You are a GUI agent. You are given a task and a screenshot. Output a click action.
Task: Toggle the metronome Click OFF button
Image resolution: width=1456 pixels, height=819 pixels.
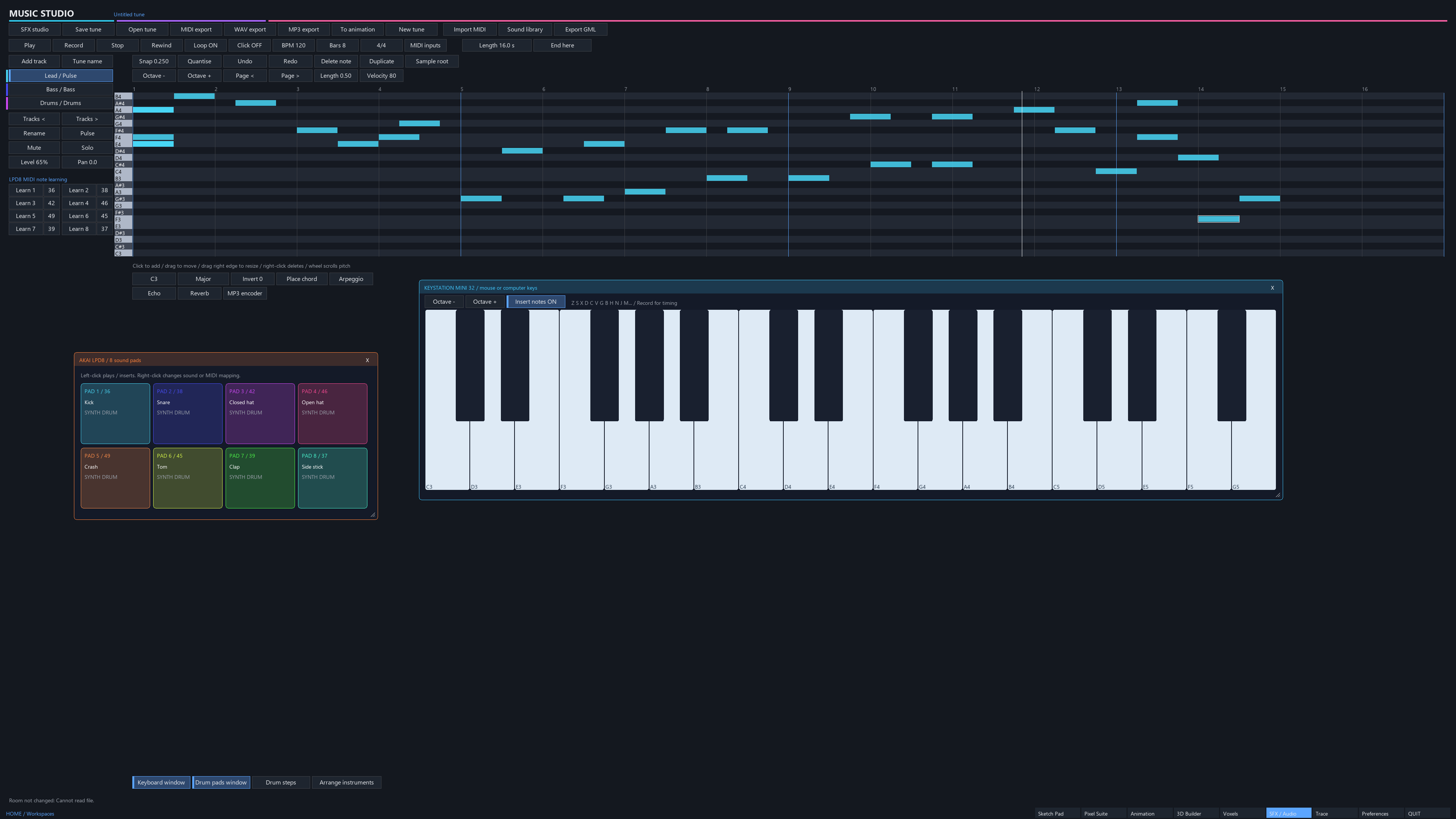point(249,45)
